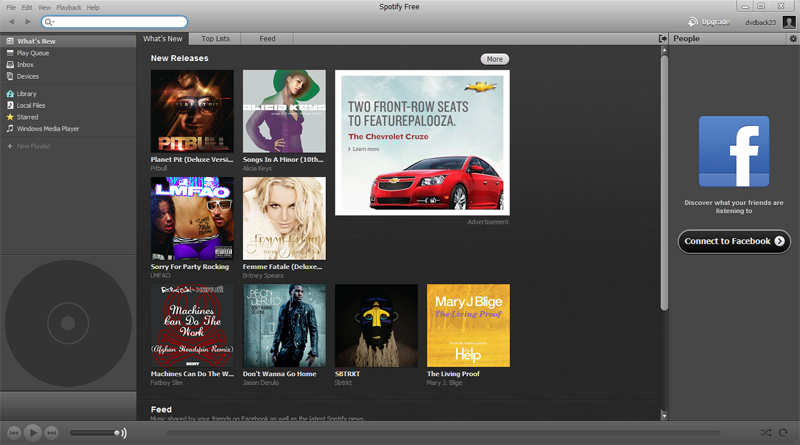
Task: Go forward with the navigation arrow
Action: [x=28, y=22]
